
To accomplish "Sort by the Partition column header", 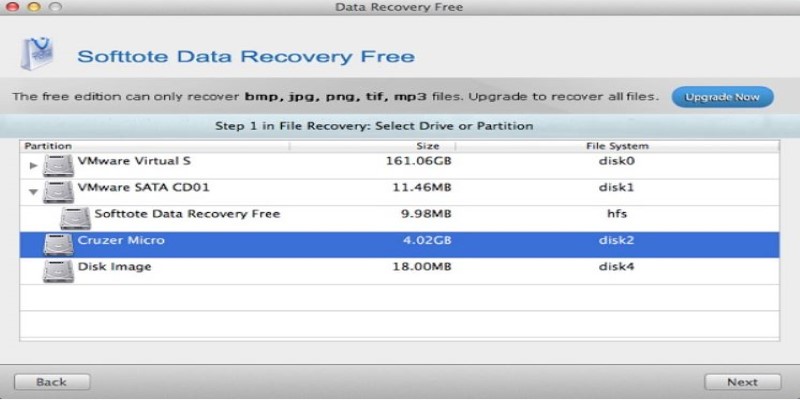I will 155,146.
